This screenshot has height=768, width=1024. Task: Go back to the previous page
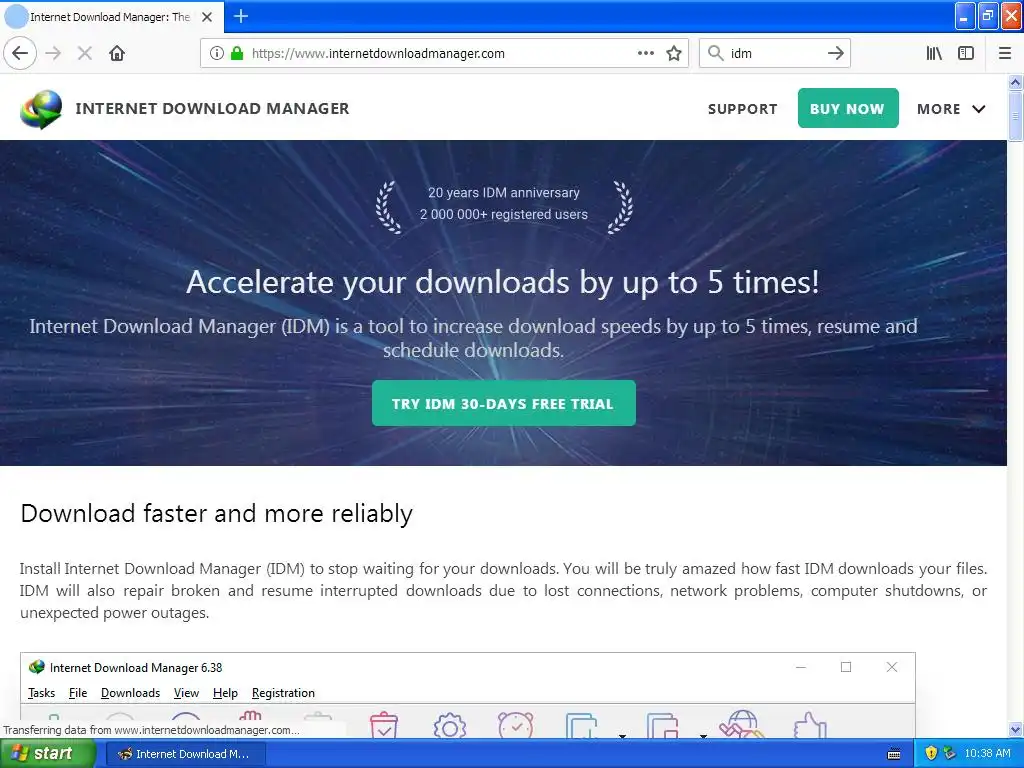tap(20, 53)
